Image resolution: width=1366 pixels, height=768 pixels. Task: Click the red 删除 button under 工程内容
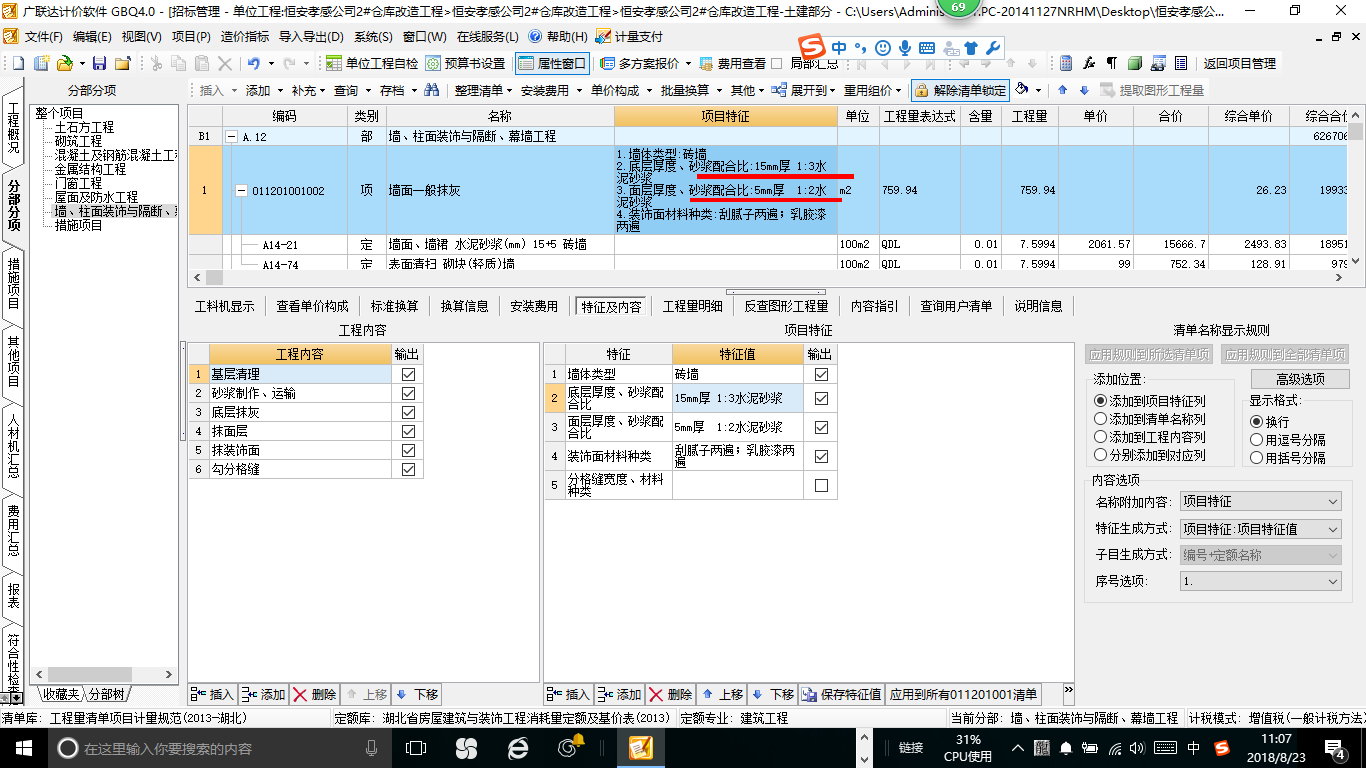(x=315, y=694)
